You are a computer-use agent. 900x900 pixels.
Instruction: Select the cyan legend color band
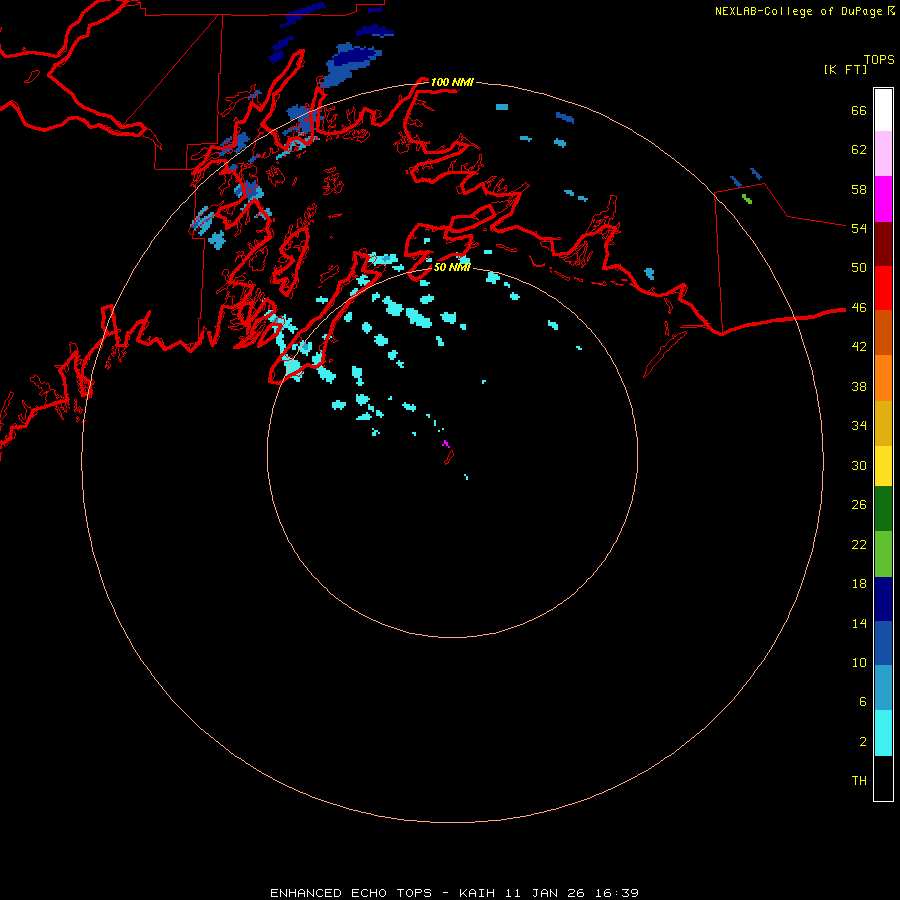click(x=883, y=733)
